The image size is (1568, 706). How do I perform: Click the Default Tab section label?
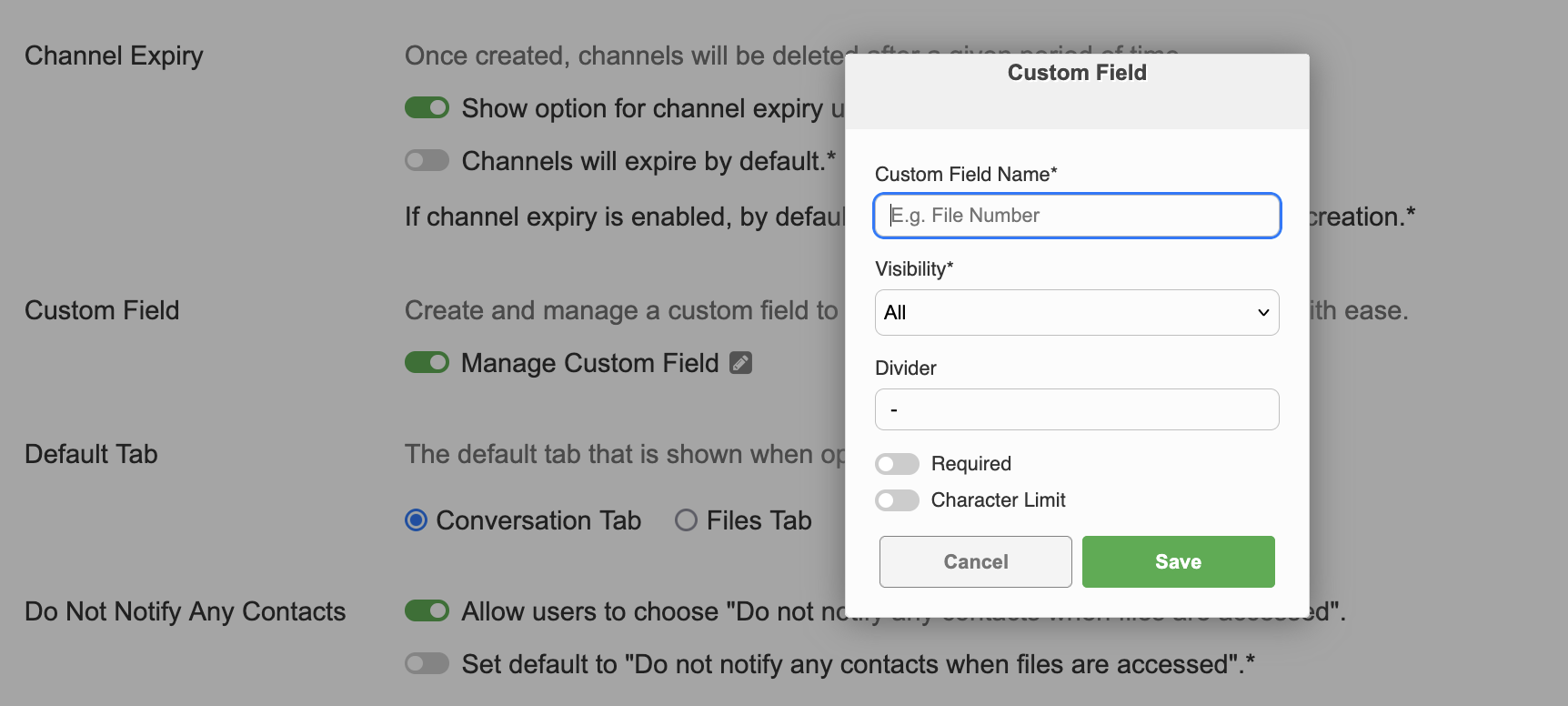(x=91, y=454)
